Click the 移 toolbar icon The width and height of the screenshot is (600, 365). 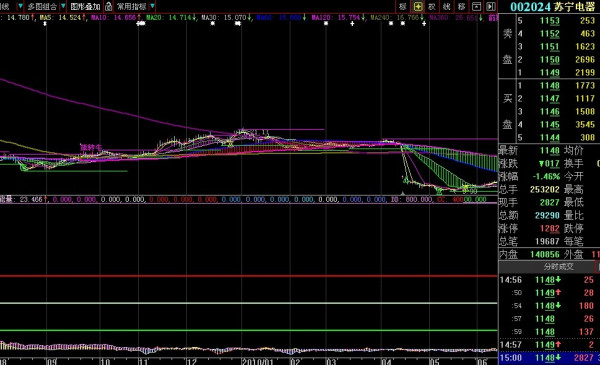(x=461, y=6)
